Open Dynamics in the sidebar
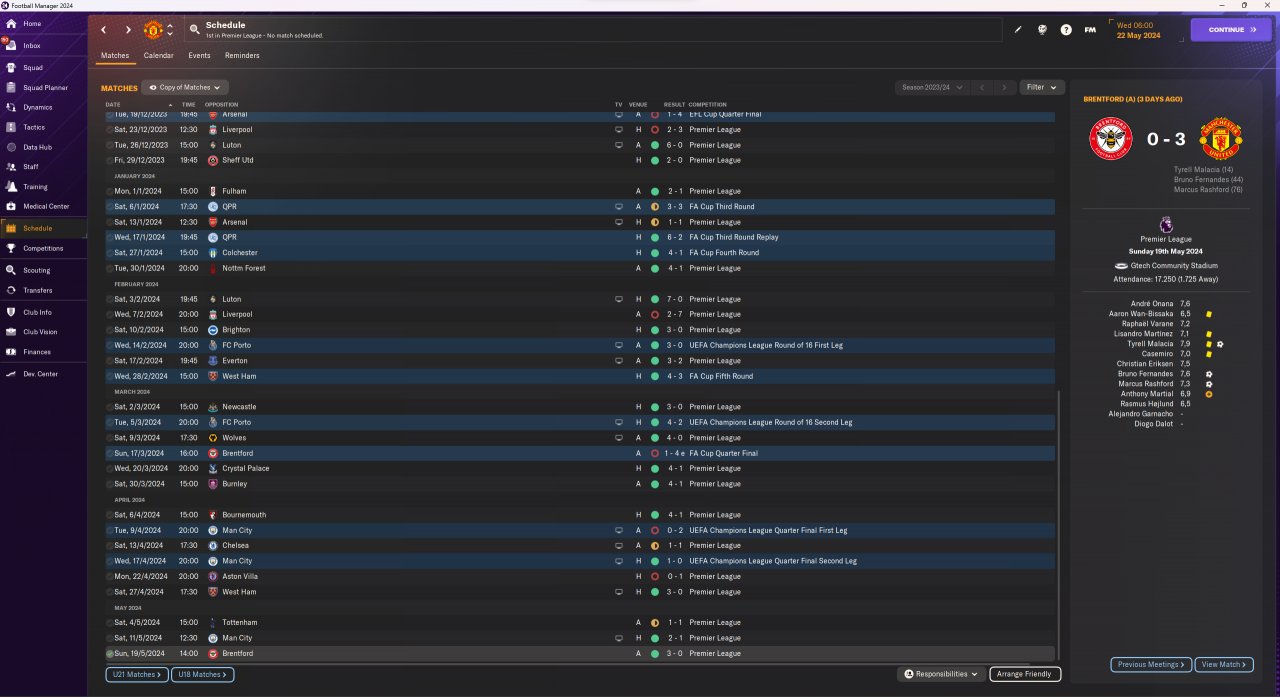The width and height of the screenshot is (1280, 697). click(x=38, y=107)
